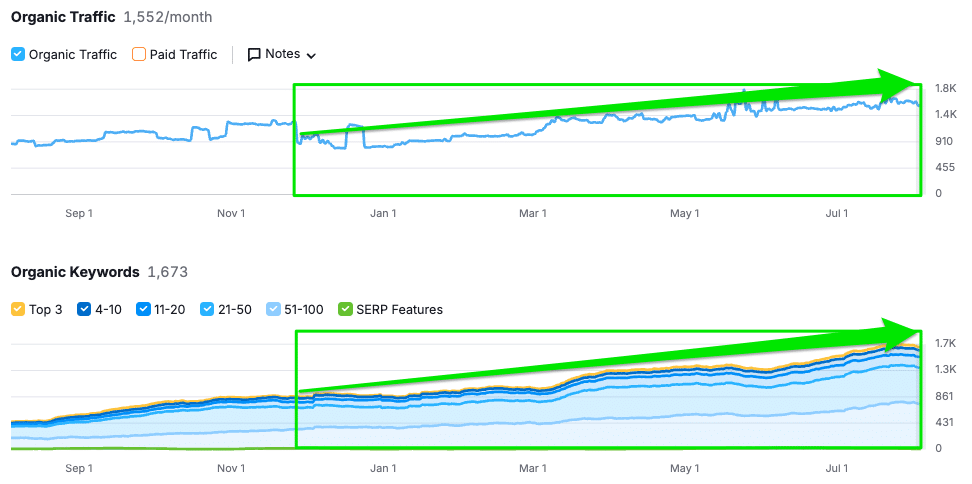Click May 1 on the Organic Traffic axis
Image resolution: width=972 pixels, height=484 pixels.
tap(685, 213)
